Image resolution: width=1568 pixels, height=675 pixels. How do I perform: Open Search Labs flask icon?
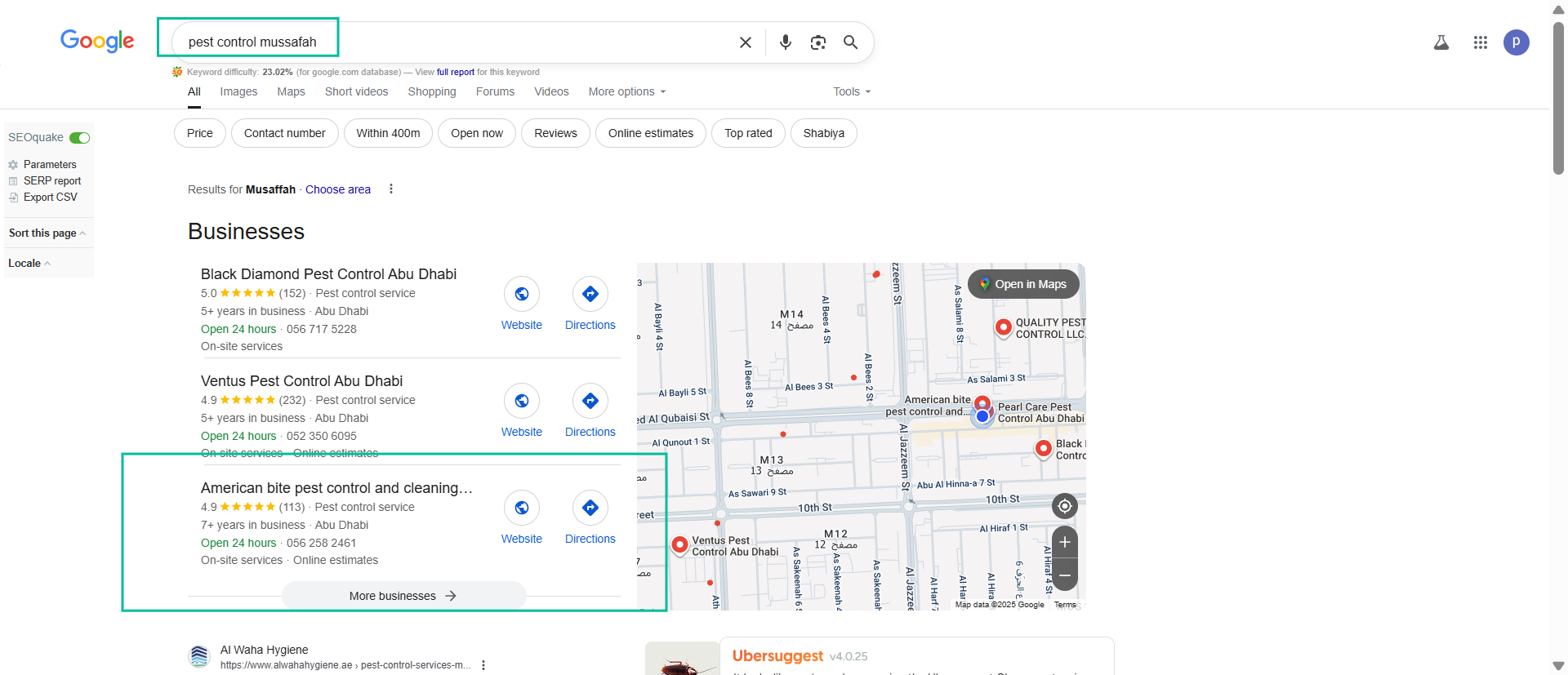click(1441, 42)
